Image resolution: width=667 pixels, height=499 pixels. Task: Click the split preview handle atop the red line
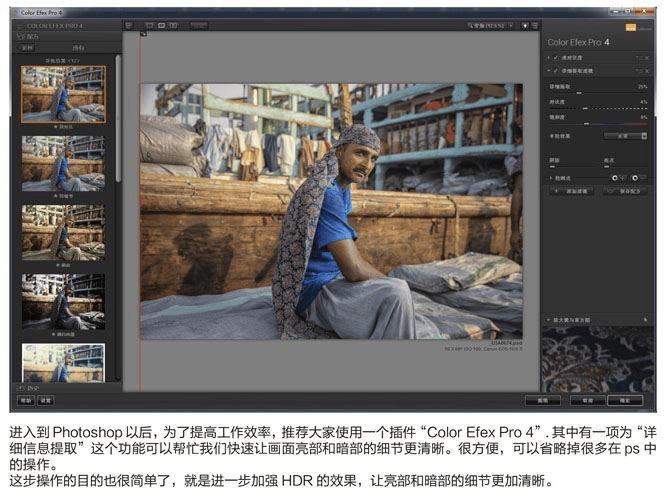[x=144, y=34]
